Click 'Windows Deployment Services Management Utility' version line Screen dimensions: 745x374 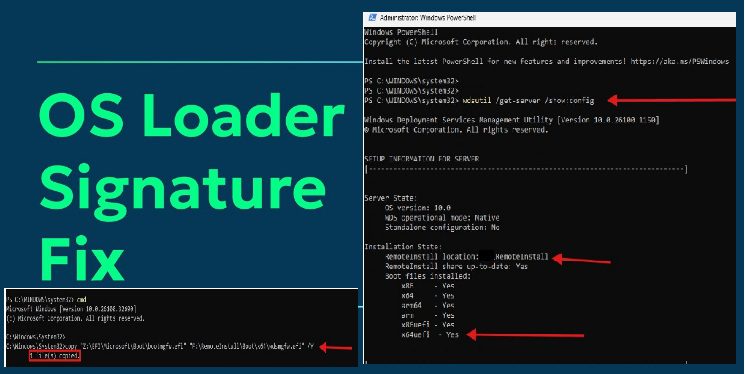coord(512,120)
